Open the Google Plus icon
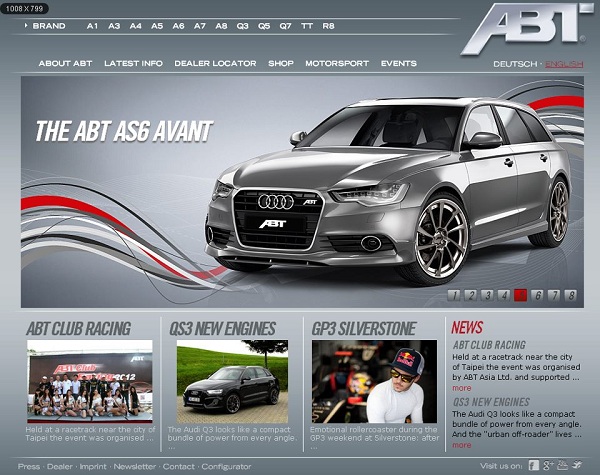Screen dimensions: 600x475 point(549,465)
